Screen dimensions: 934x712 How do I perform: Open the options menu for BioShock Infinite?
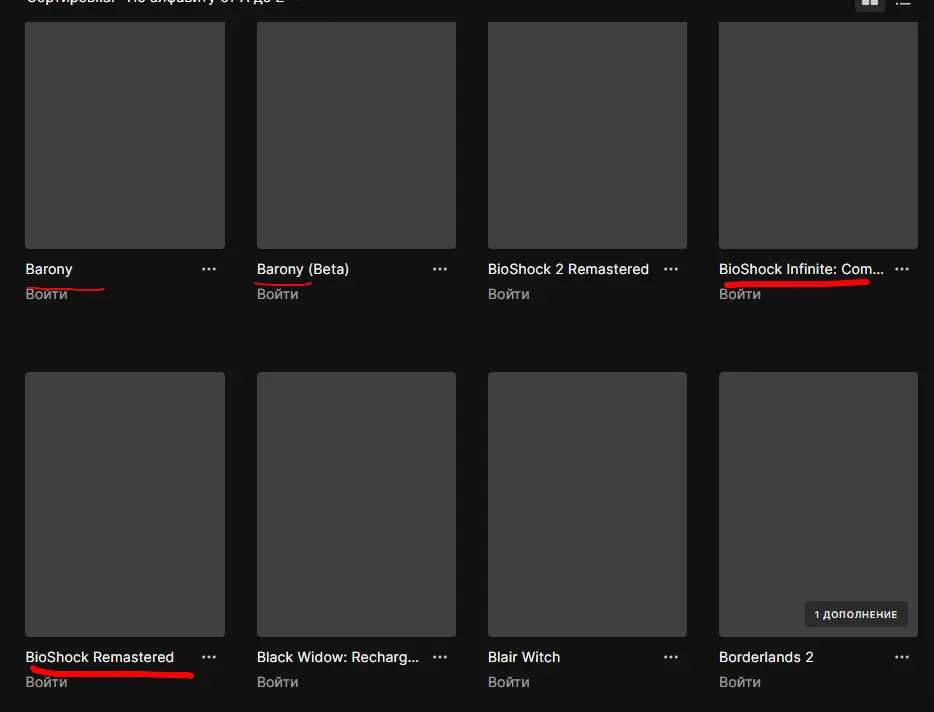click(x=902, y=269)
